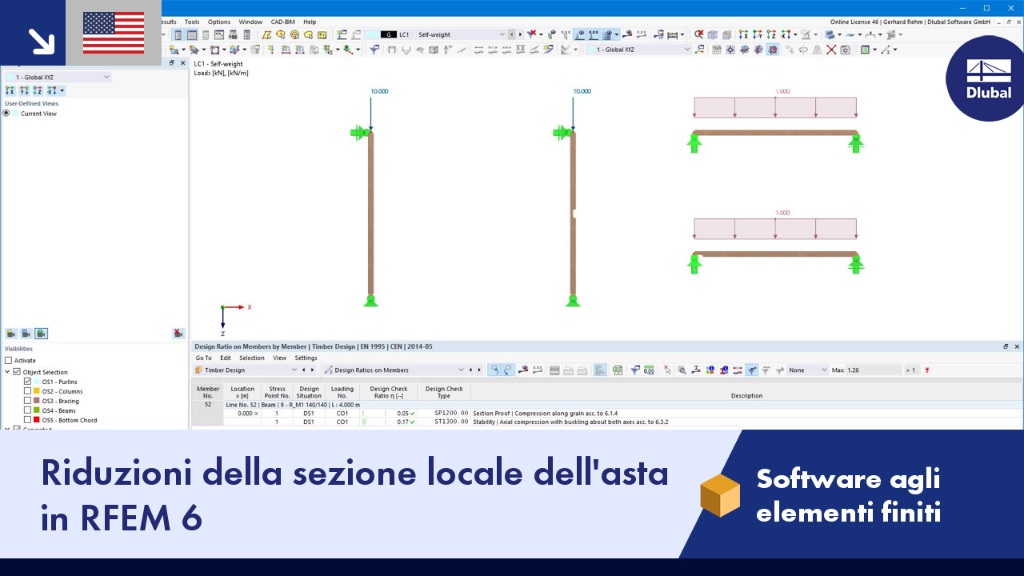Open the CAD-BIM menu
Viewport: 1024px width, 576px height.
(x=283, y=22)
